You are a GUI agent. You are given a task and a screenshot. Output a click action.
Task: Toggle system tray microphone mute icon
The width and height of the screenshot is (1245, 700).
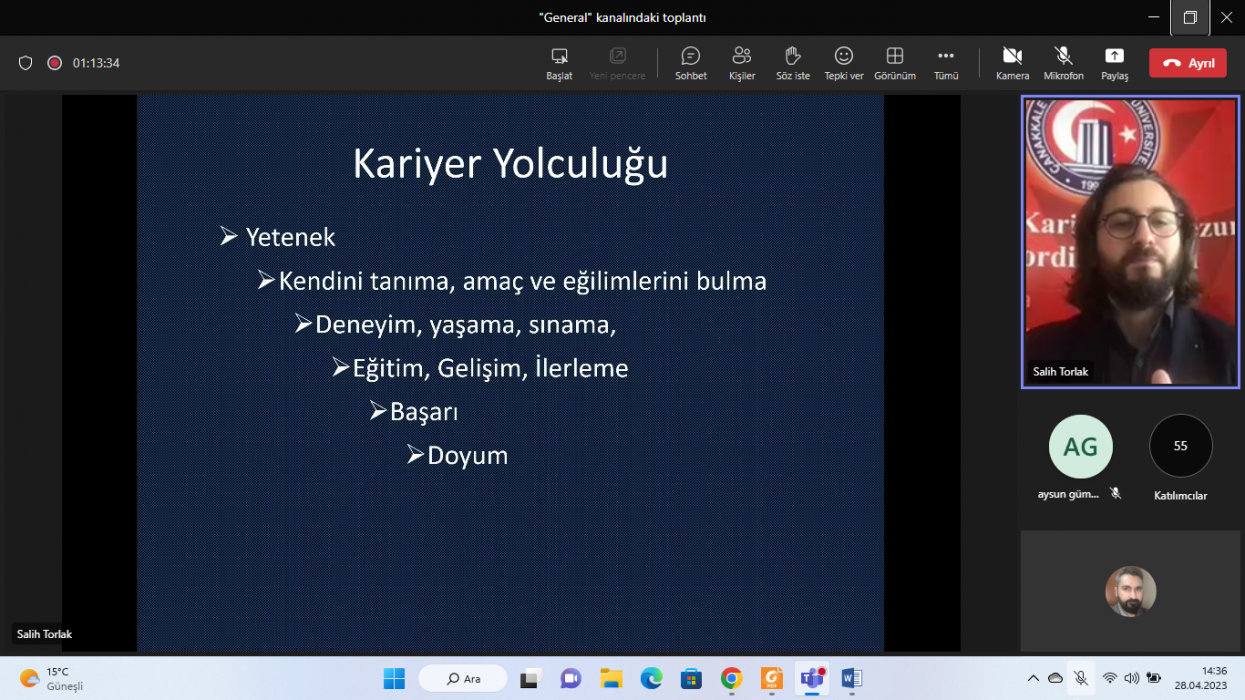pyautogui.click(x=1081, y=678)
